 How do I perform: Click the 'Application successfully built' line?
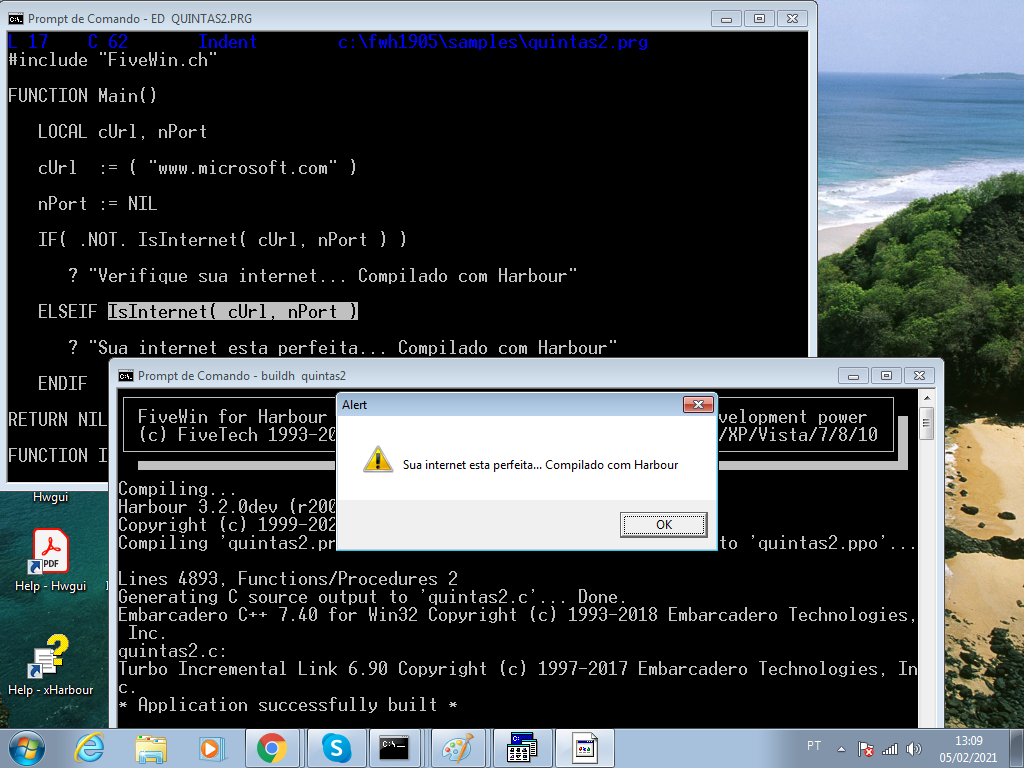(x=287, y=705)
